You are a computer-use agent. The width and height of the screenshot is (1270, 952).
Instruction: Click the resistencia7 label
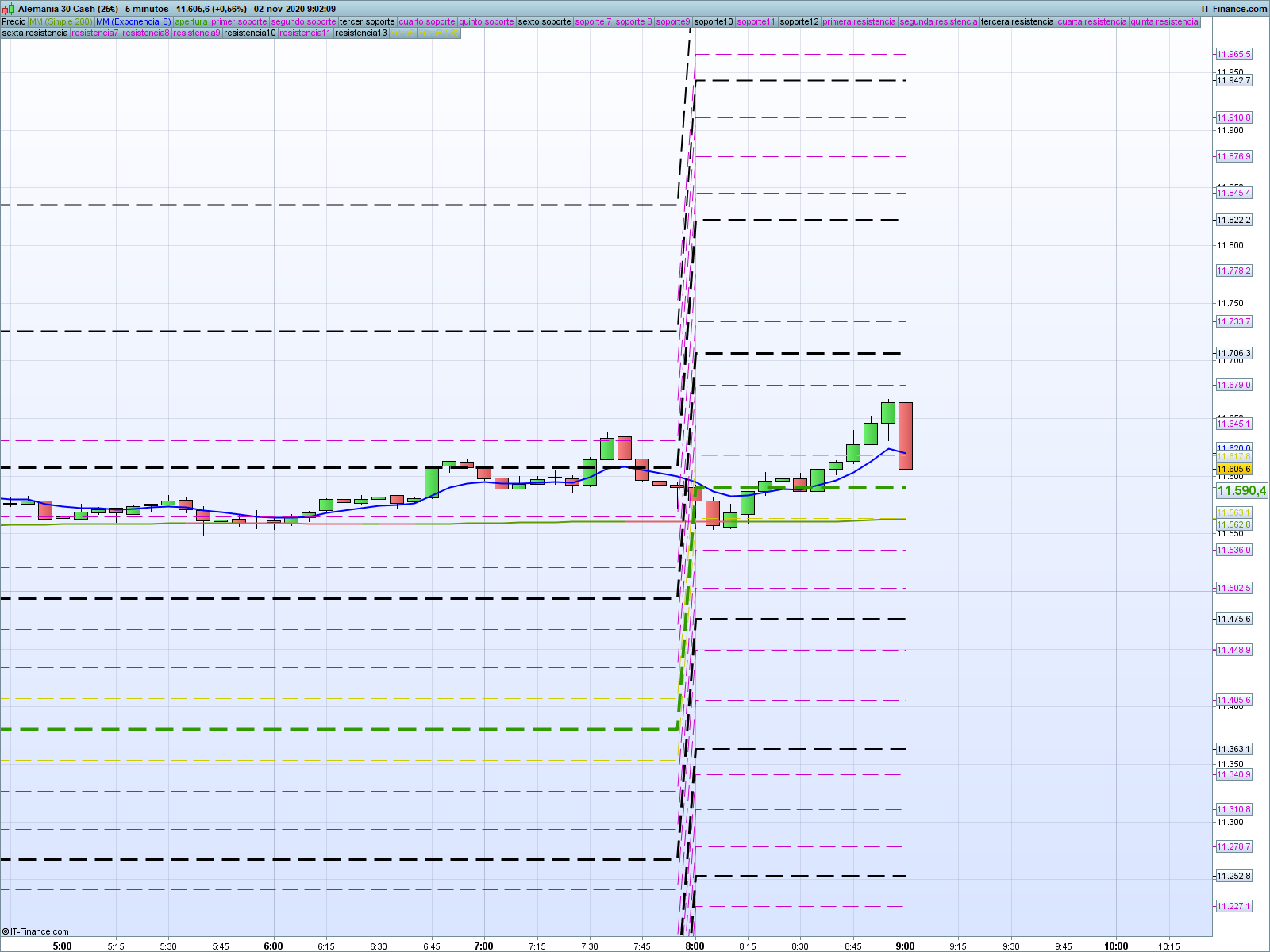[x=95, y=33]
